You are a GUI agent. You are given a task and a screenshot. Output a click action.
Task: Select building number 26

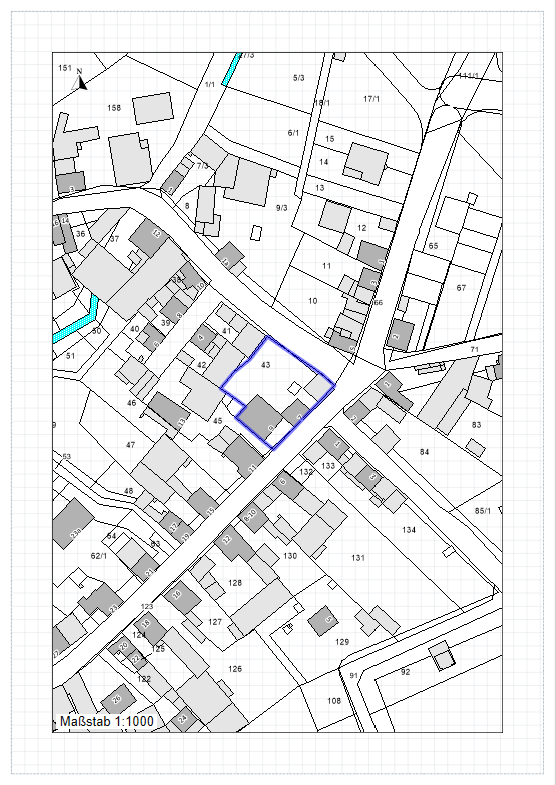[118, 699]
